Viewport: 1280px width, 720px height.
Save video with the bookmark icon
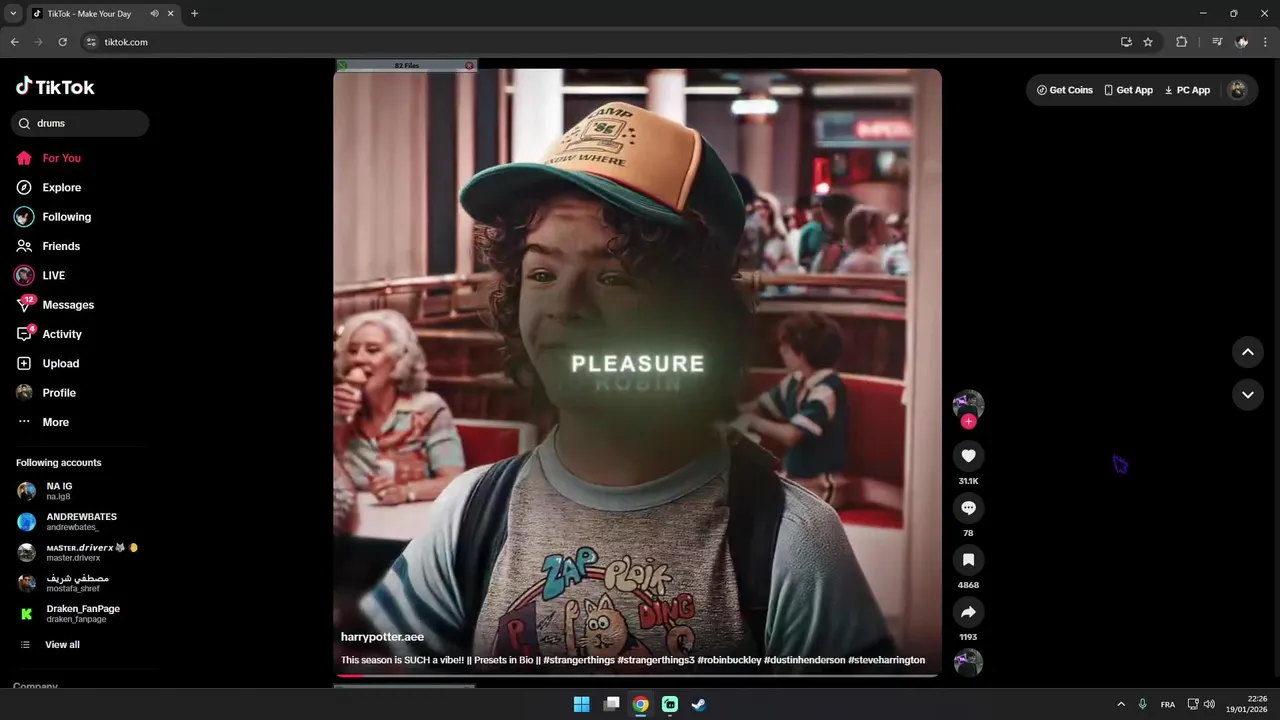968,560
